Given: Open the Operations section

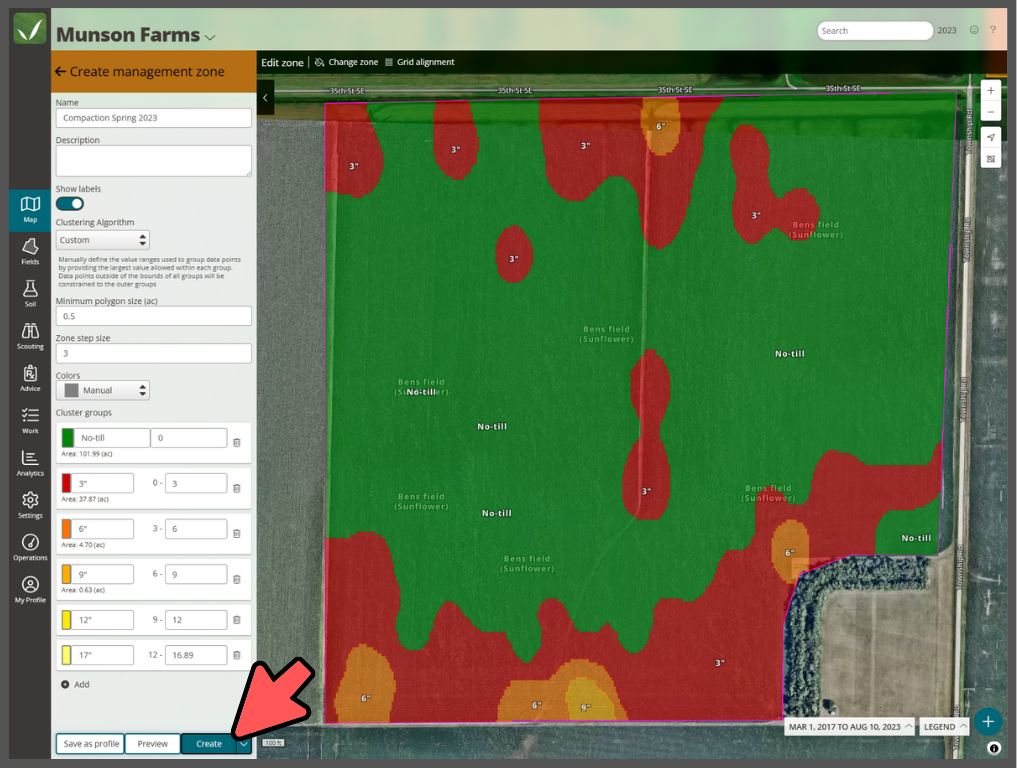Looking at the screenshot, I should pos(30,547).
